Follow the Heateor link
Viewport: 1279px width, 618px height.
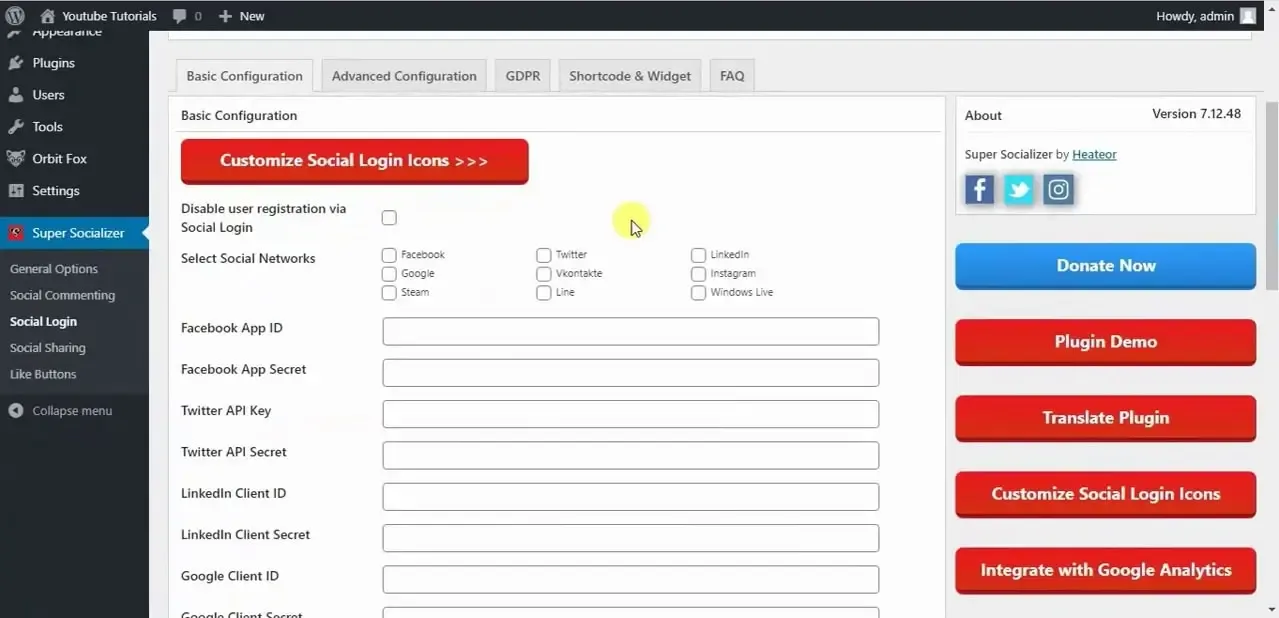coord(1094,155)
